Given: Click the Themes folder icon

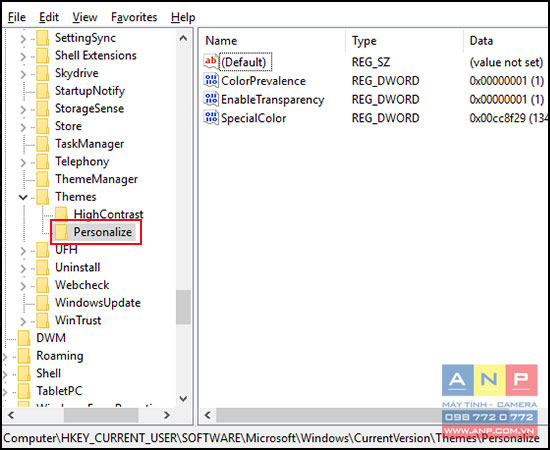Looking at the screenshot, I should (43, 197).
